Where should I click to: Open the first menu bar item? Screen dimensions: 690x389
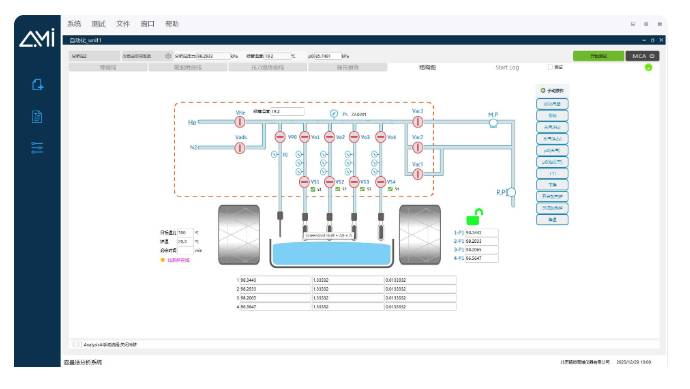[x=74, y=24]
